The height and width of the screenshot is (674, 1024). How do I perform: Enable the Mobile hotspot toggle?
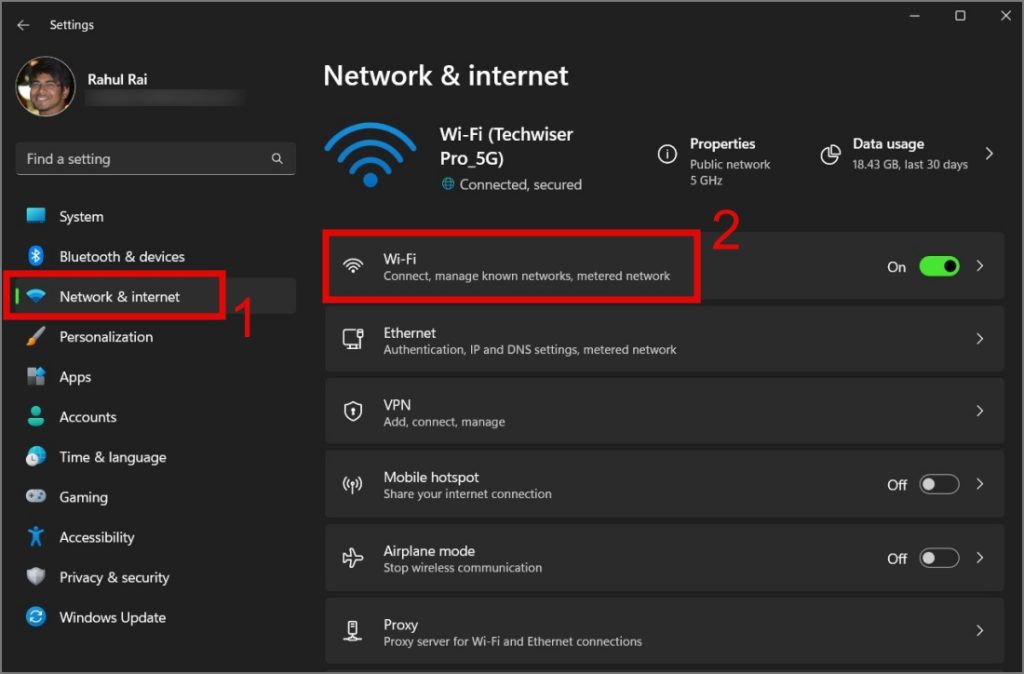pos(939,484)
